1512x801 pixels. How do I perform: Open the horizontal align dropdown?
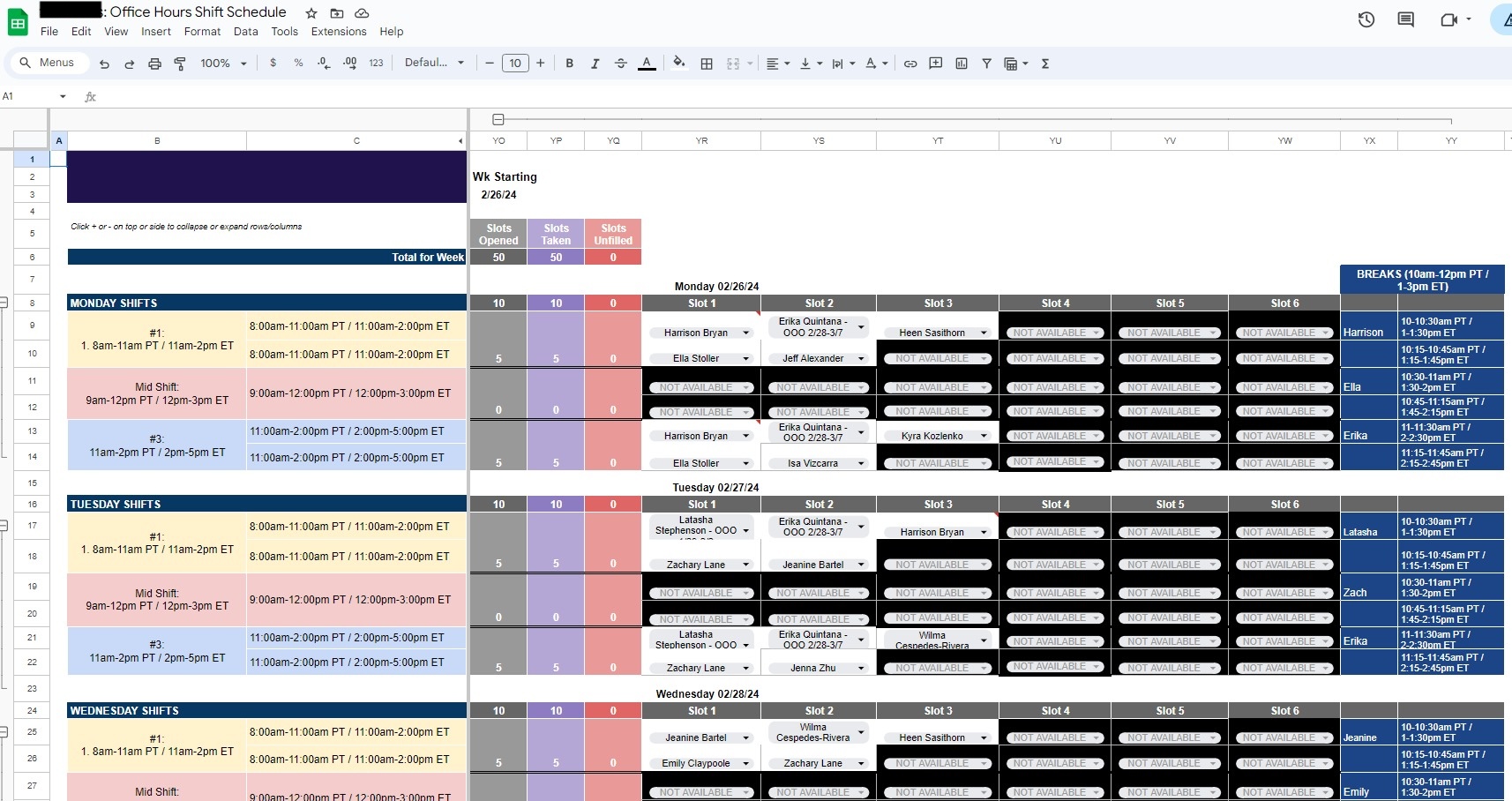click(x=778, y=64)
